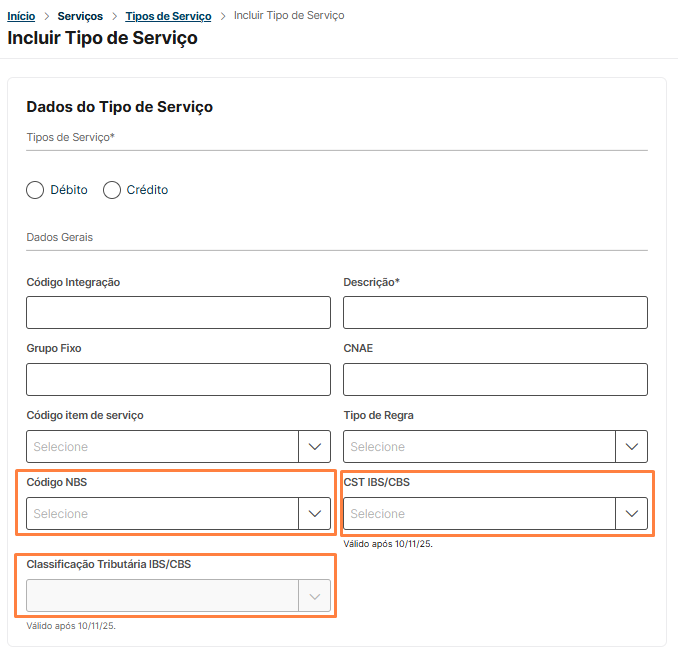This screenshot has height=654, width=678.
Task: Click the Classificação Tributária IBS/CBS select box
Action: coord(162,597)
